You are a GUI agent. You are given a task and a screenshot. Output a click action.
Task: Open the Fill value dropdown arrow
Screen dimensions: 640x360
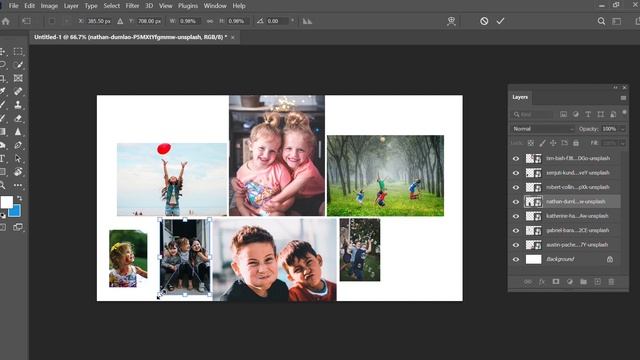point(623,143)
